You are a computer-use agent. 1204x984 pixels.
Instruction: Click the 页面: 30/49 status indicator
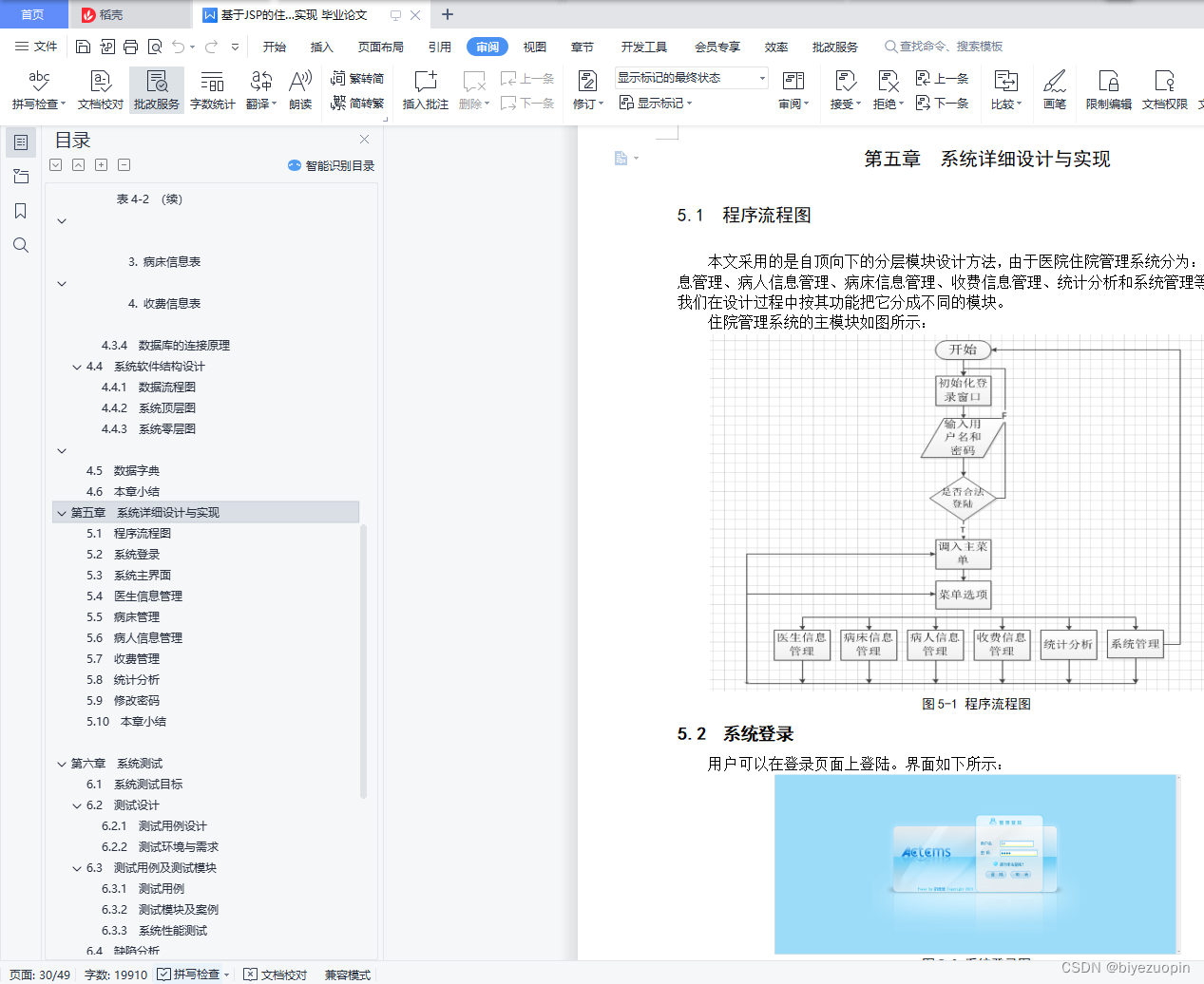pyautogui.click(x=40, y=975)
